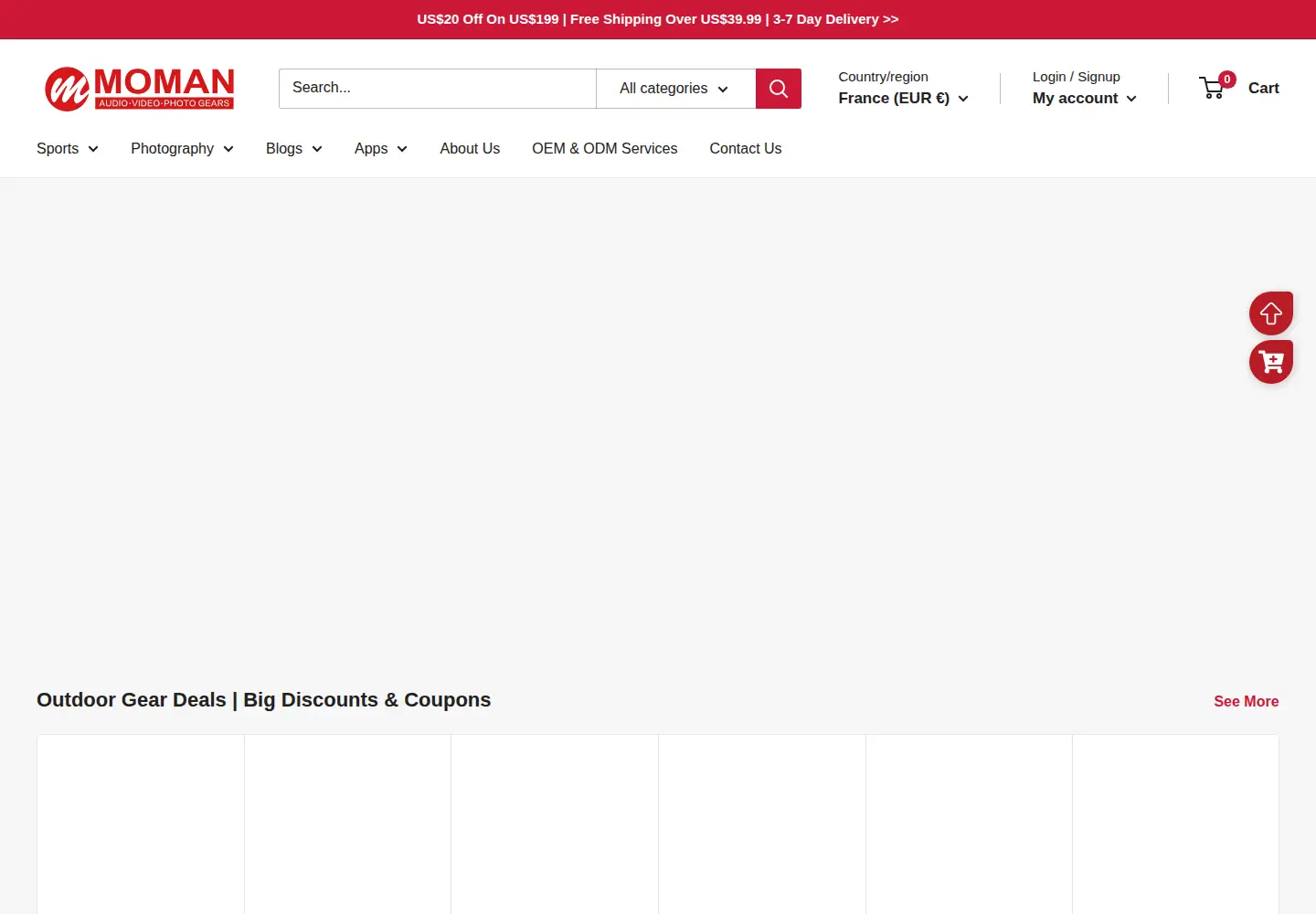This screenshot has width=1316, height=914.
Task: Click the floating scroll-to-top arrow button
Action: (x=1271, y=314)
